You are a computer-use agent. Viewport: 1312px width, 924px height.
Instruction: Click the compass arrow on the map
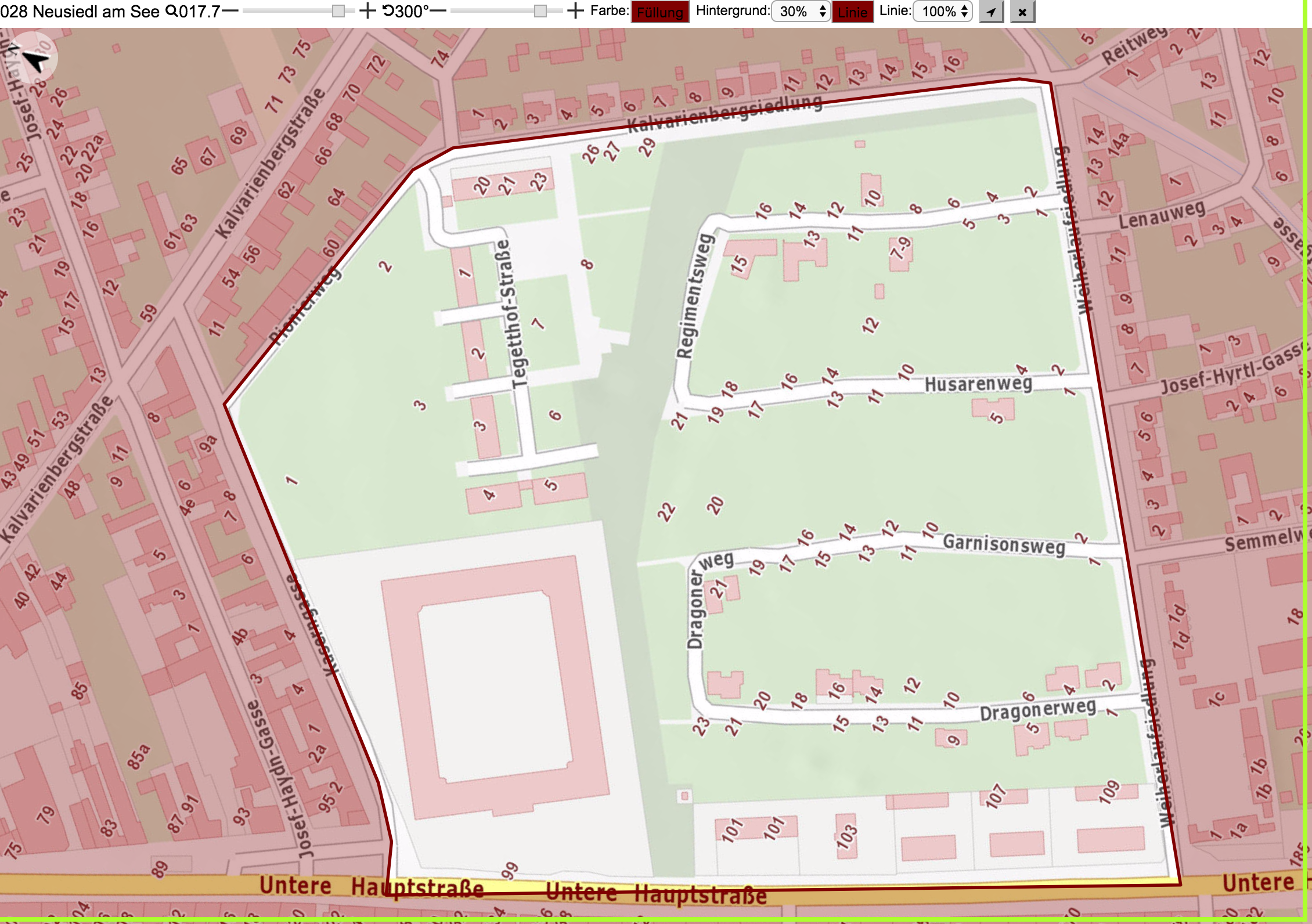pyautogui.click(x=35, y=59)
